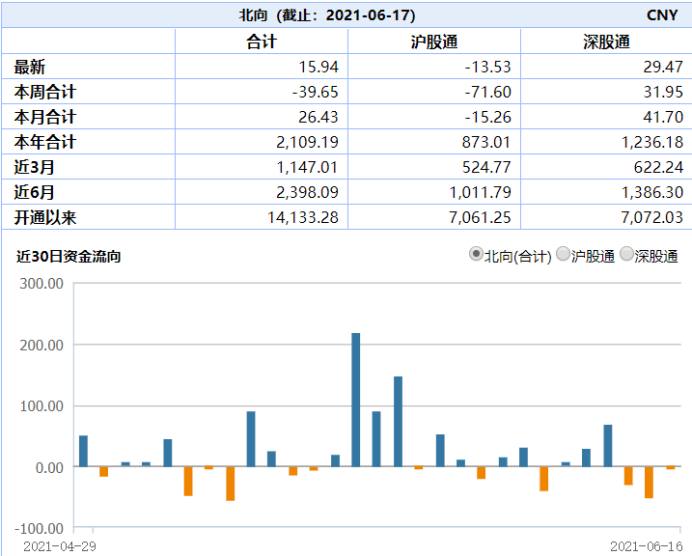692x556 pixels.
Task: Click the 14,133.28 total value cell
Action: coord(303,217)
